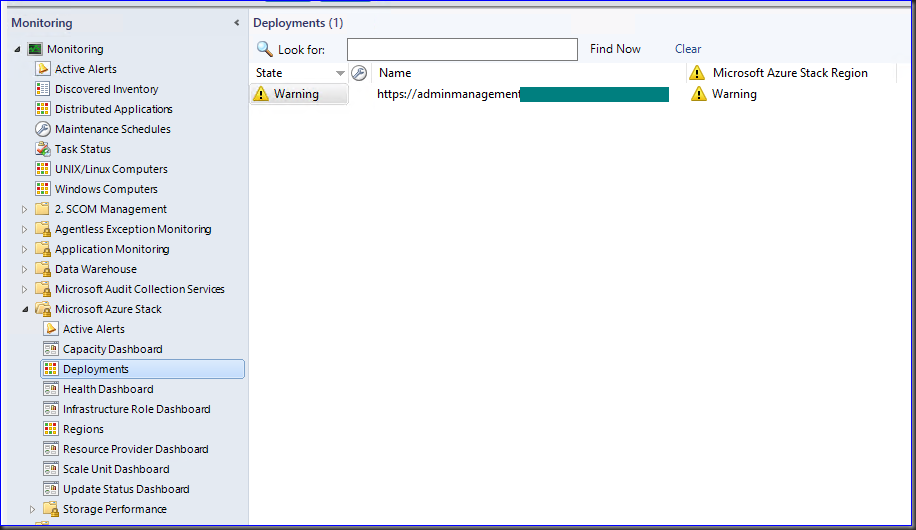This screenshot has width=916, height=530.
Task: Click the Discovered Inventory grid icon
Action: pyautogui.click(x=43, y=89)
